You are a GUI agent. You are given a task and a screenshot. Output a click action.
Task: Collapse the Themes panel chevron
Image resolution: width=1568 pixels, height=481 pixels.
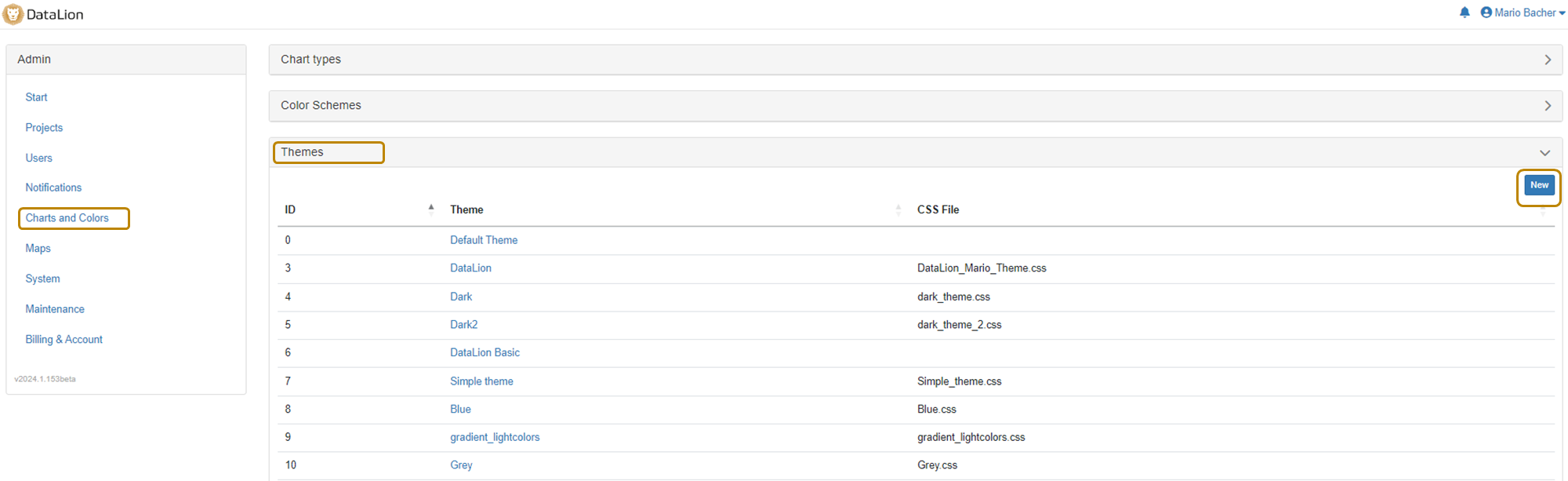coord(1544,153)
